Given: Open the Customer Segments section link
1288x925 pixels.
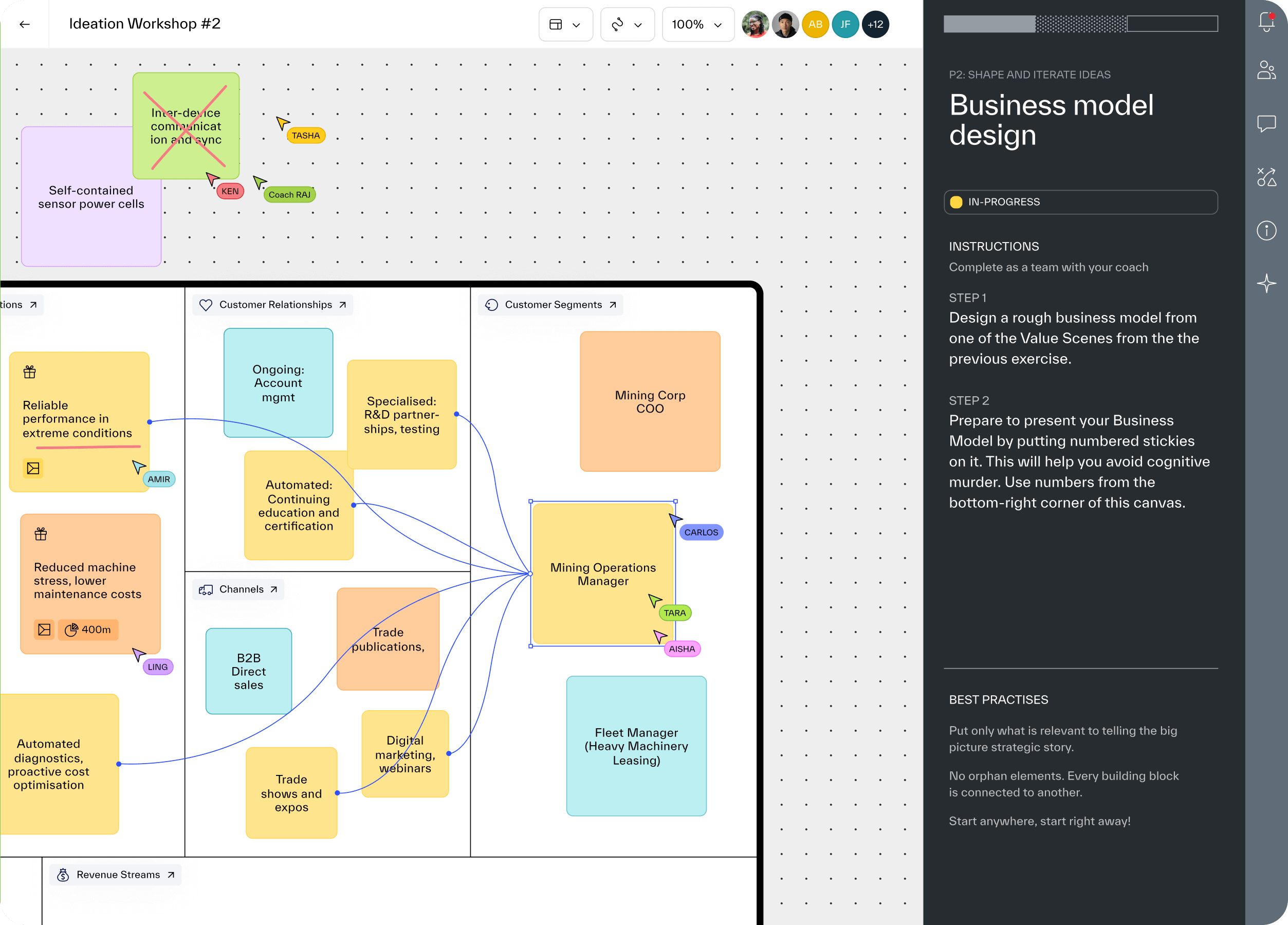Looking at the screenshot, I should pyautogui.click(x=550, y=305).
